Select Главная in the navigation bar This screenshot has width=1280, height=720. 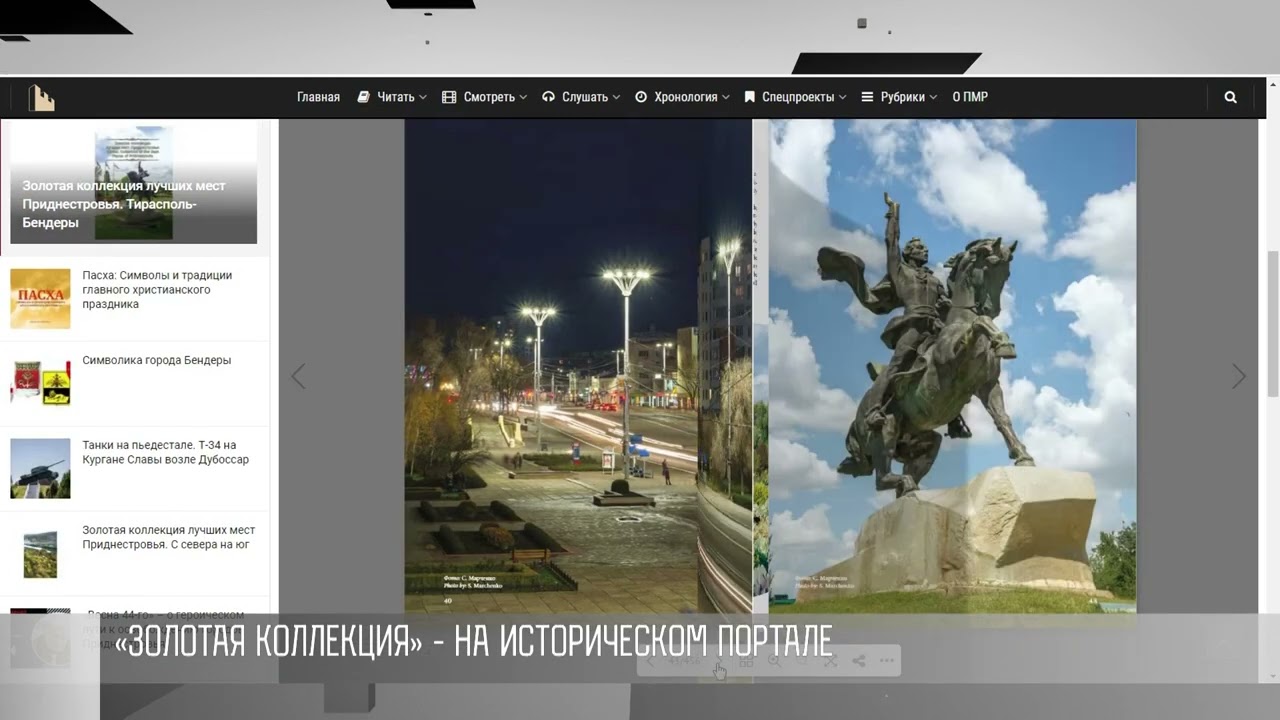click(x=317, y=96)
